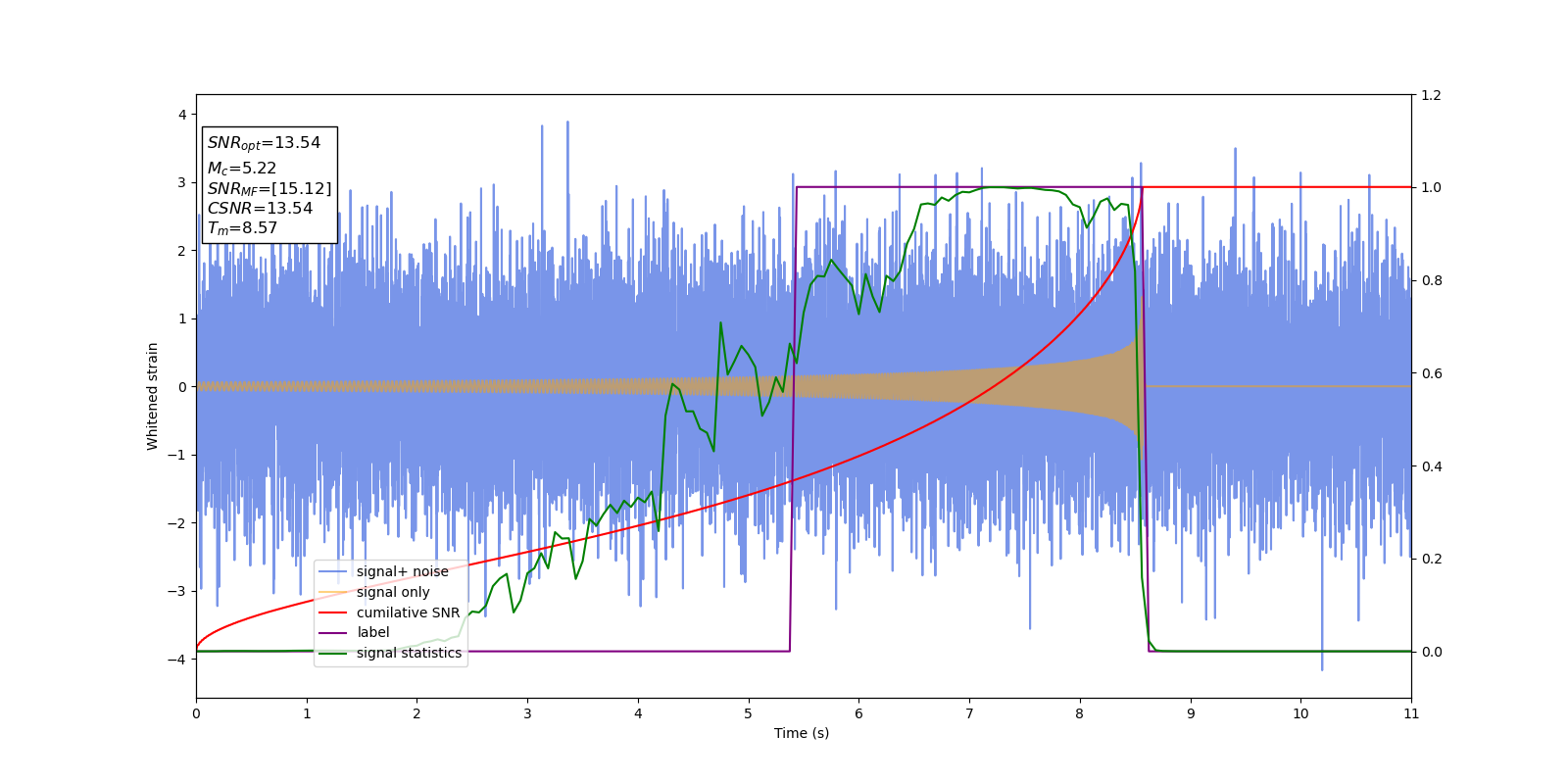Click right y-axis tick label 0.0
Image resolution: width=1568 pixels, height=784 pixels.
point(1432,652)
